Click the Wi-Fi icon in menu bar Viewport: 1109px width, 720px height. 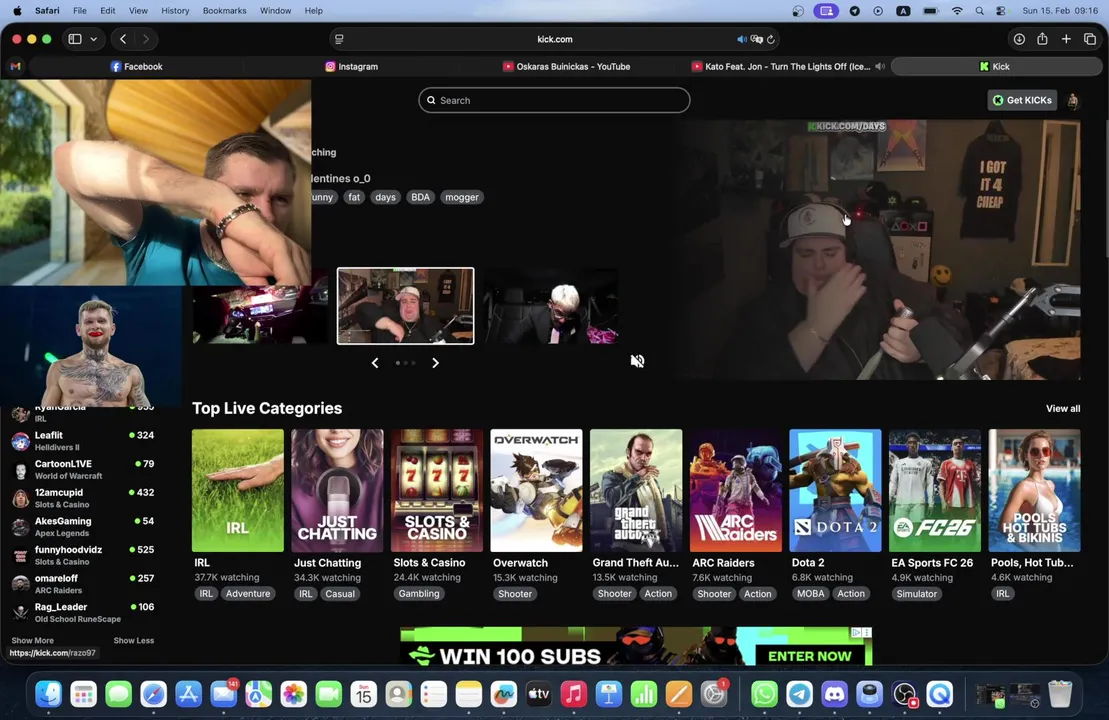[957, 11]
